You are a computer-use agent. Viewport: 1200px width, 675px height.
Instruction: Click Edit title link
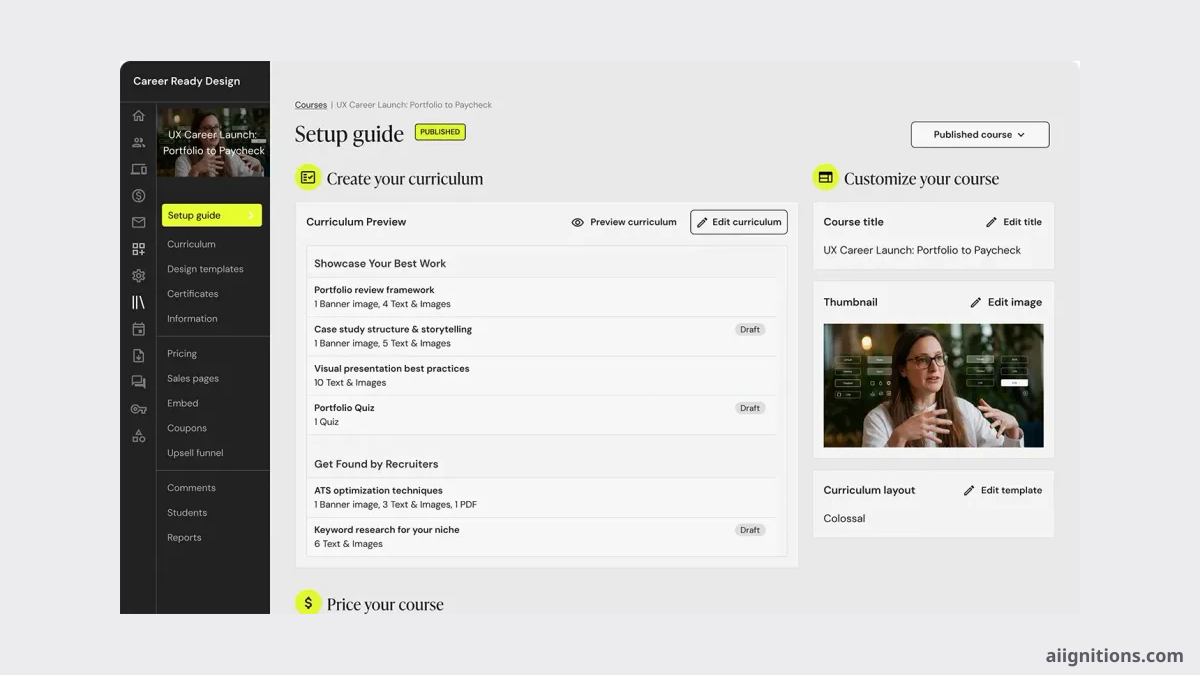1013,222
